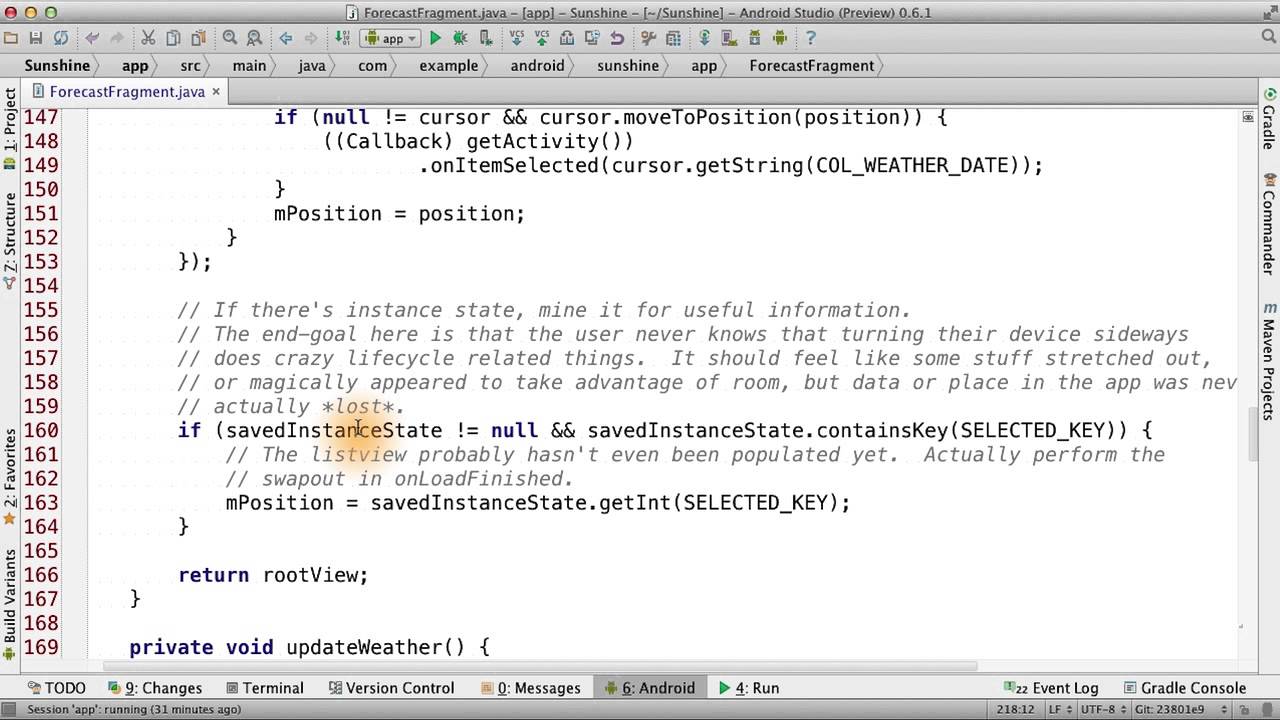Open Android Device Monitor icon

[779, 38]
